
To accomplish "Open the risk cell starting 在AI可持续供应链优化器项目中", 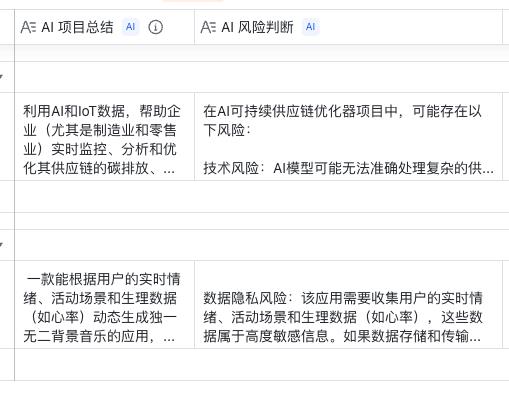I will pyautogui.click(x=348, y=137).
